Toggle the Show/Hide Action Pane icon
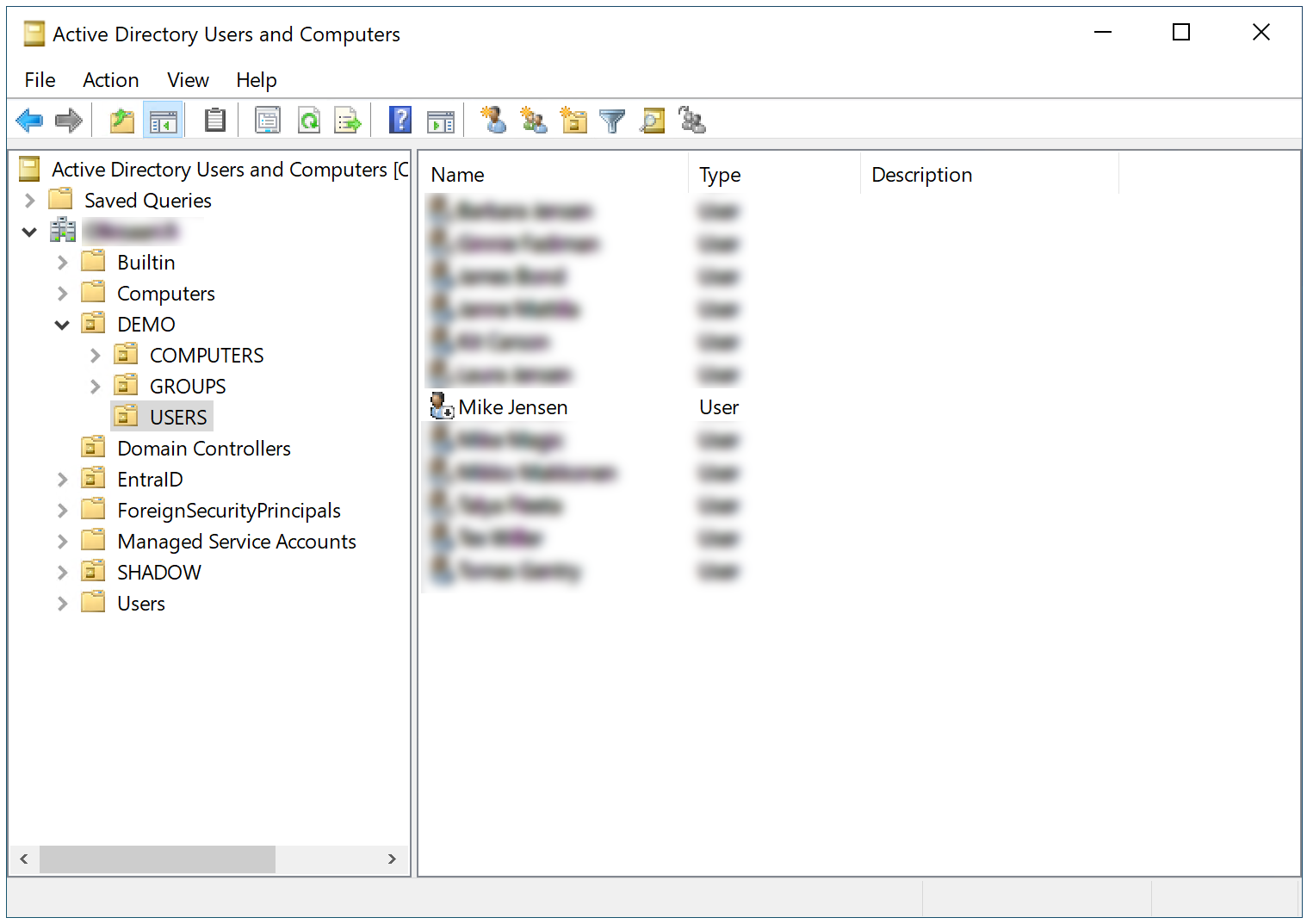1307x924 pixels. 441,121
